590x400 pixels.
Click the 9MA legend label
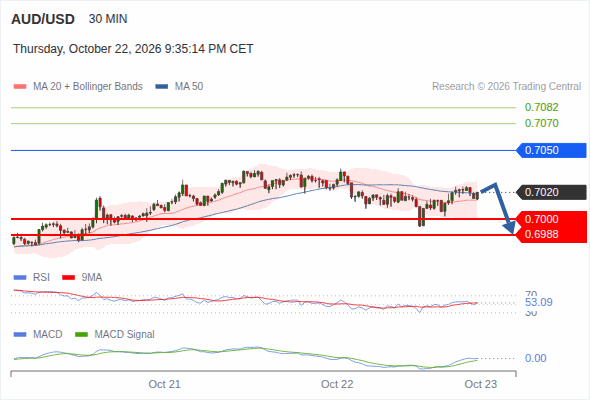tap(92, 278)
